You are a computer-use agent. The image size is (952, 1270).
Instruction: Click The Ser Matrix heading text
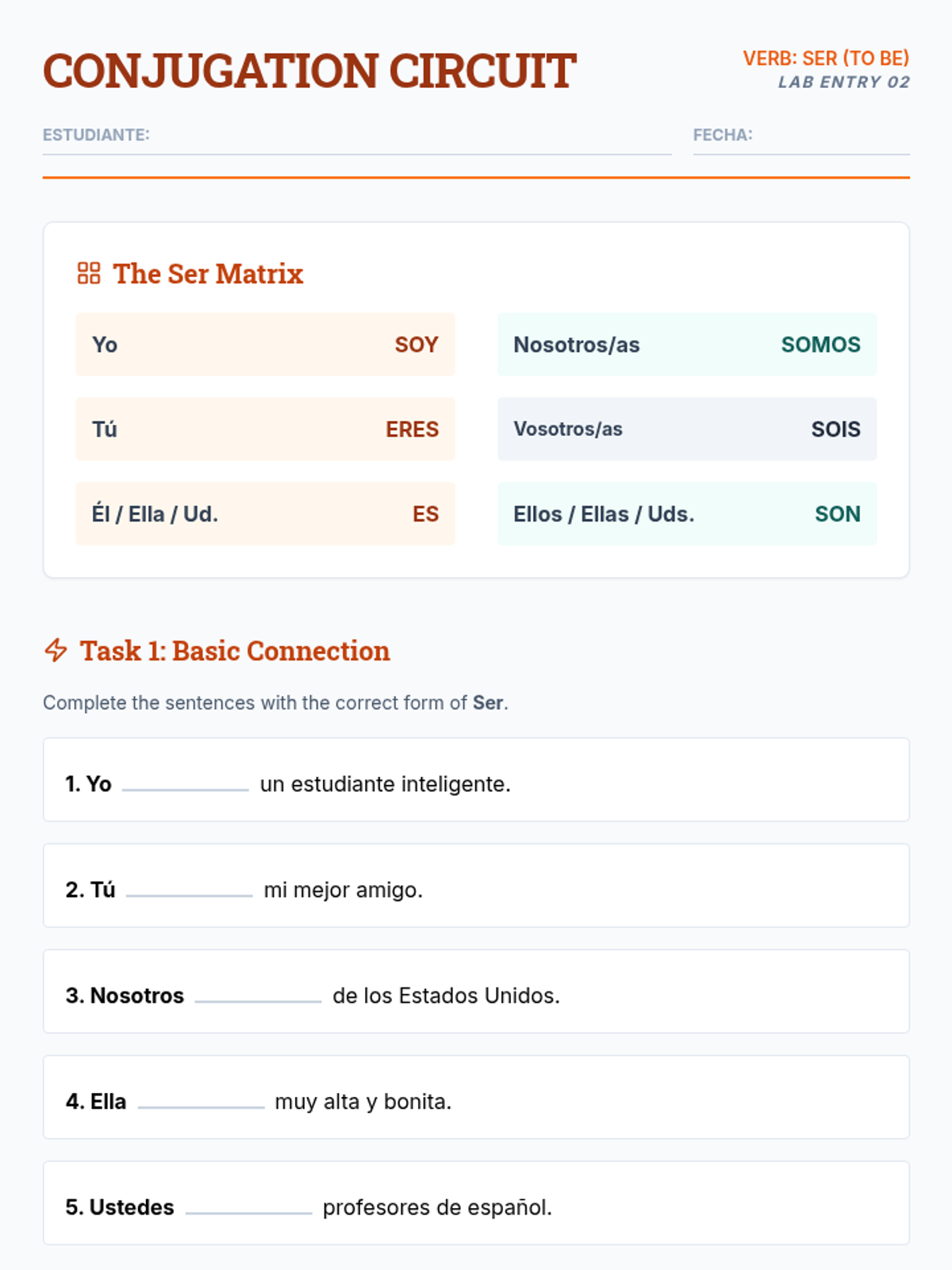click(x=208, y=274)
